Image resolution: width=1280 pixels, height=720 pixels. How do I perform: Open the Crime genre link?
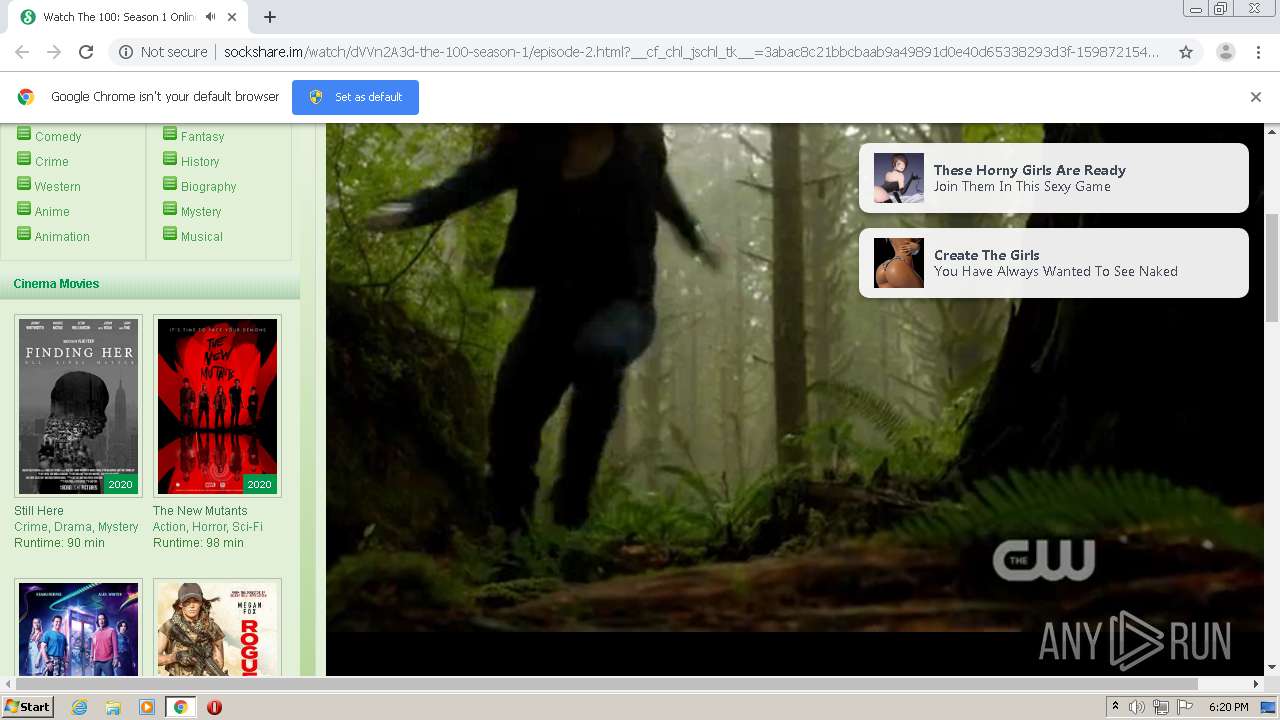pos(52,161)
